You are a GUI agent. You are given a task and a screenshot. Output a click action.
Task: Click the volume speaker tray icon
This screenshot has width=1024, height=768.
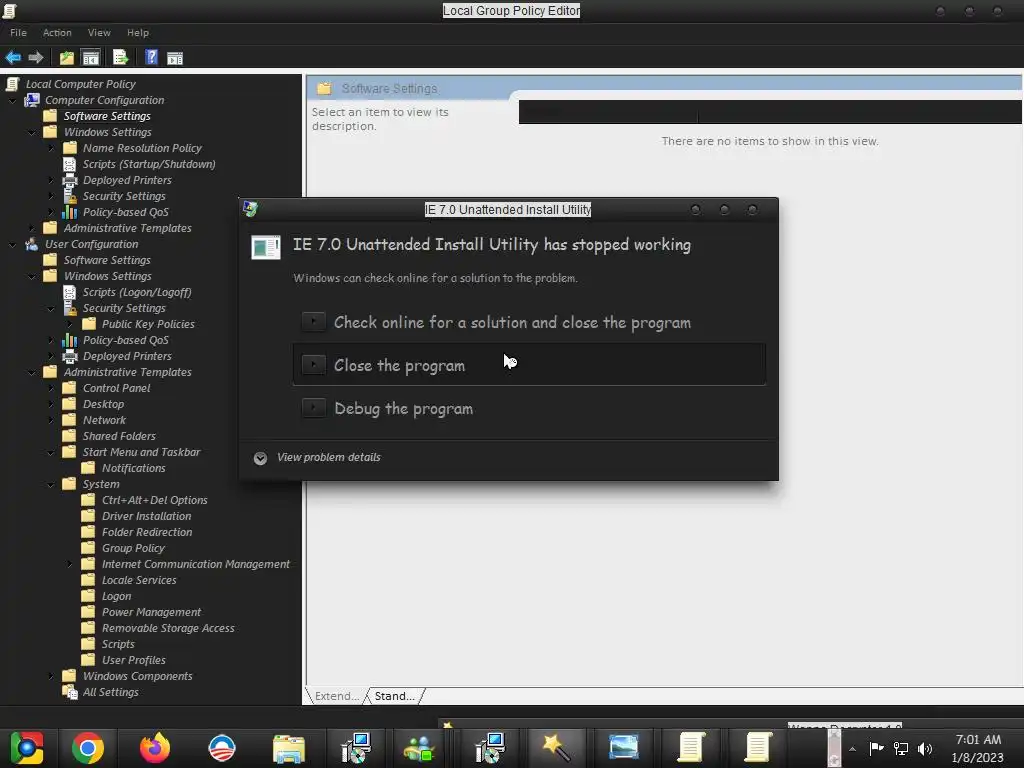(925, 749)
